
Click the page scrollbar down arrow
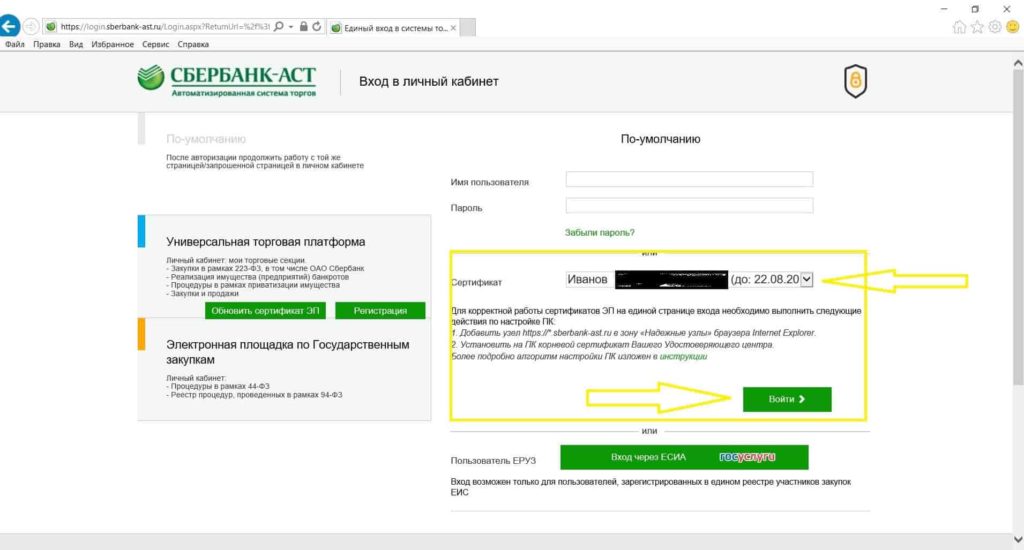point(1017,540)
